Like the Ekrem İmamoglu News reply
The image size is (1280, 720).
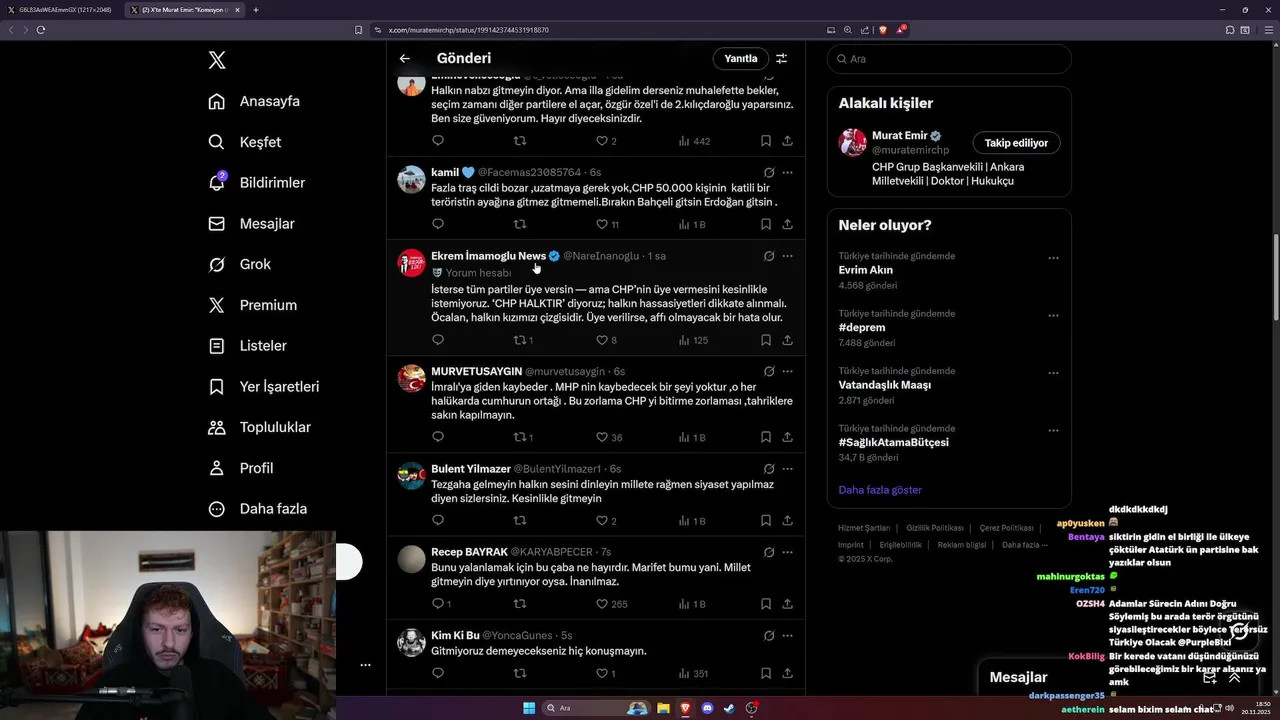point(602,340)
